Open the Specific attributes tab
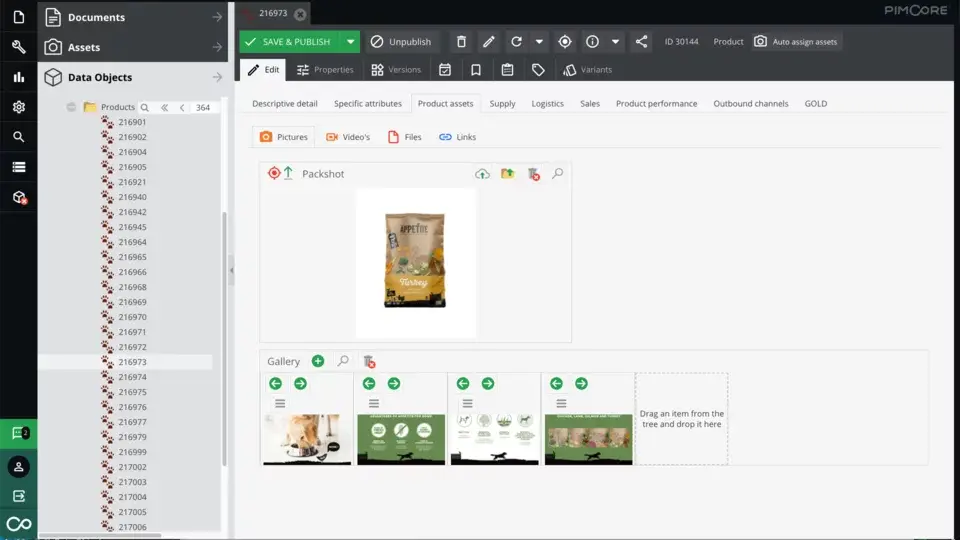This screenshot has height=540, width=960. [368, 103]
